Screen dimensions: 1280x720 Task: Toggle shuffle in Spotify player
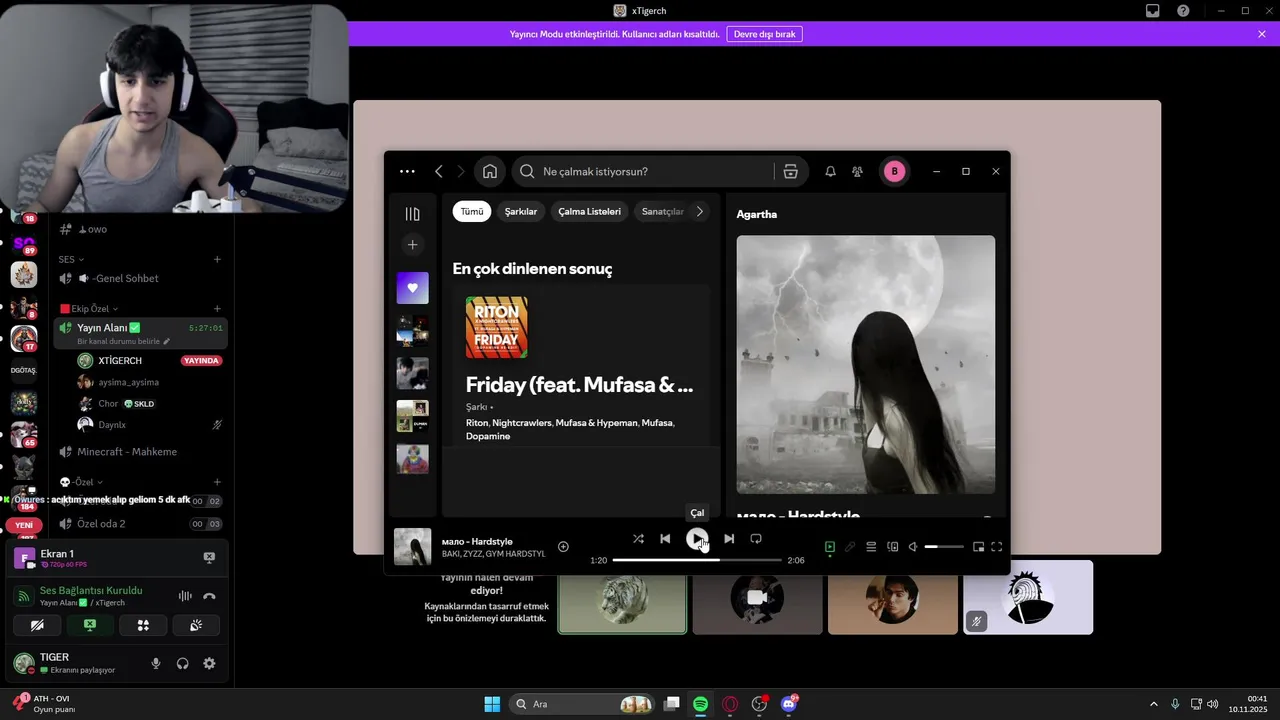(x=638, y=539)
